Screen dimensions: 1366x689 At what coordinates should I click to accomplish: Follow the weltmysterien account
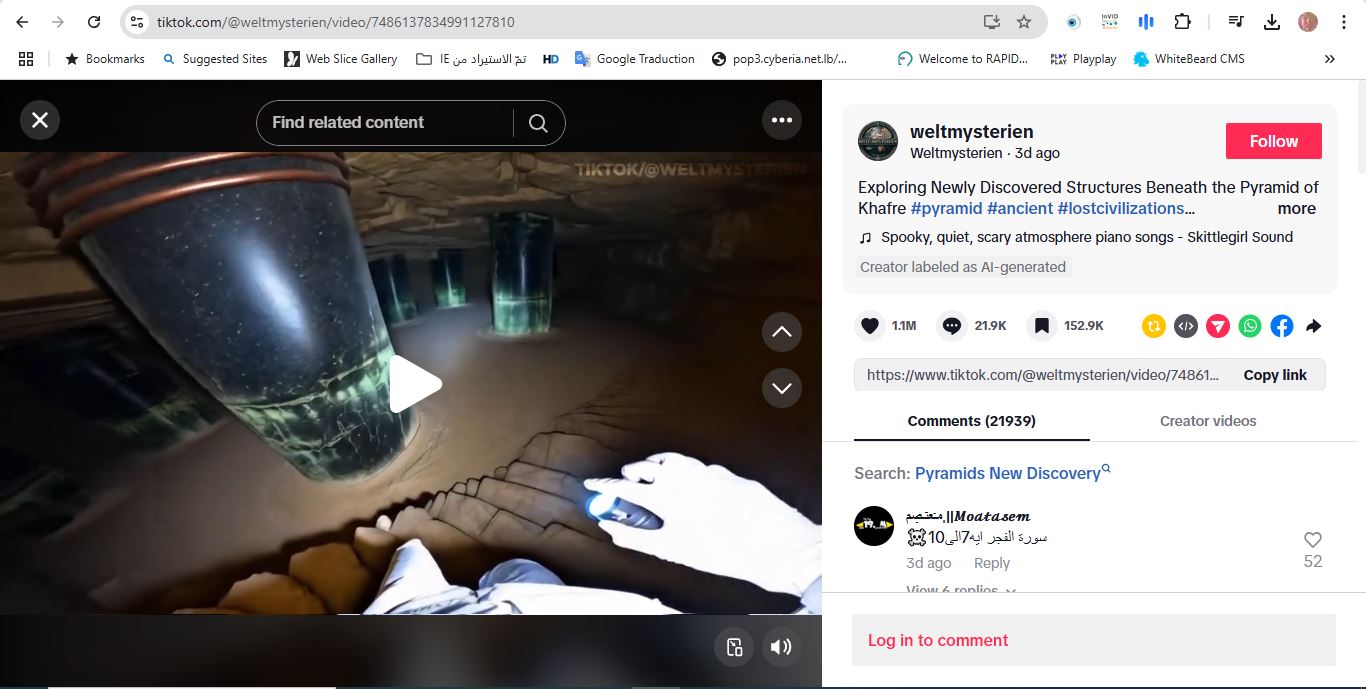pyautogui.click(x=1273, y=141)
